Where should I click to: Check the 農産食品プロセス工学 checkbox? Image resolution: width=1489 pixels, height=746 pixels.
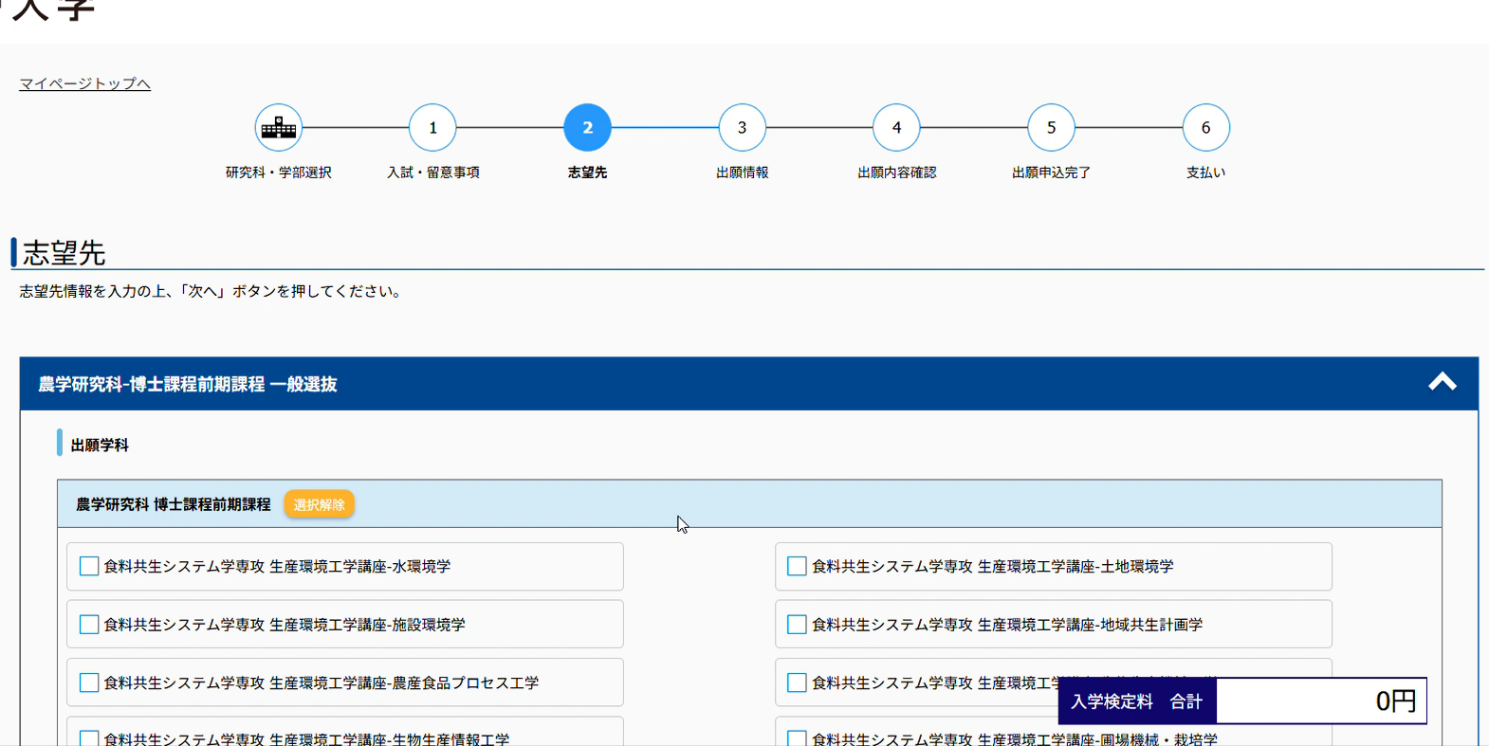[89, 683]
